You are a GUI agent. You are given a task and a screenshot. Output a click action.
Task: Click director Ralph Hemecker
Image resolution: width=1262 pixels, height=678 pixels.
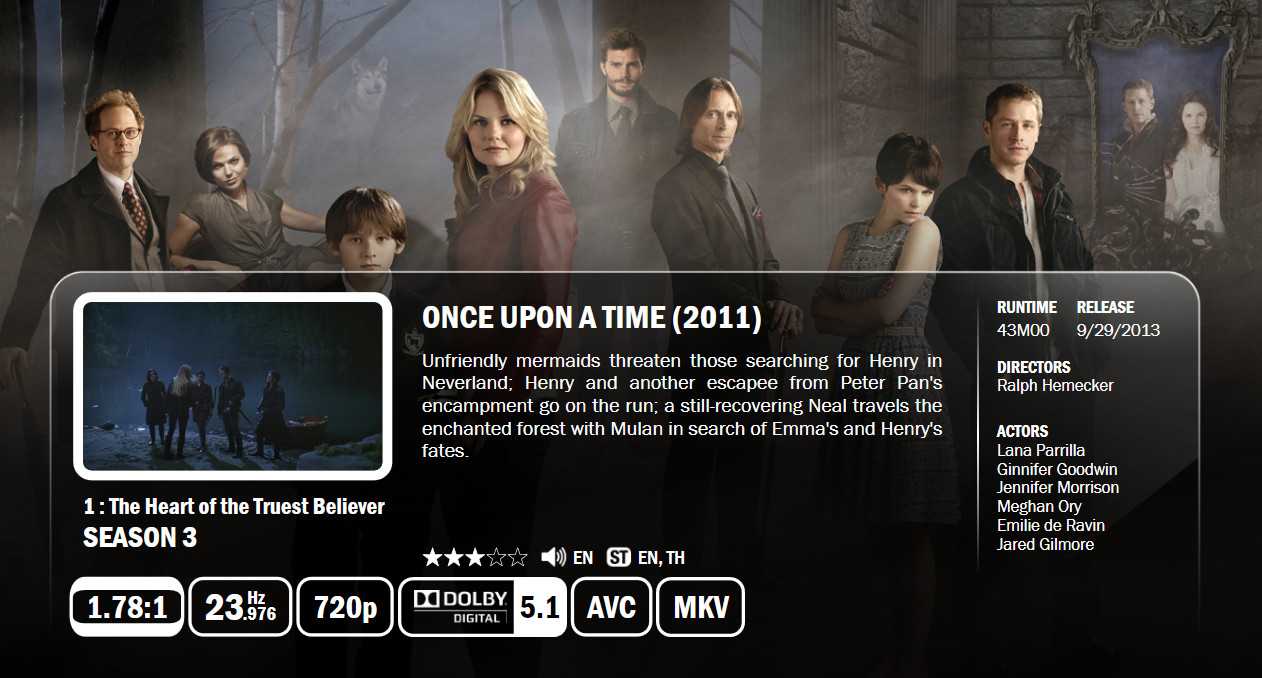point(1055,385)
